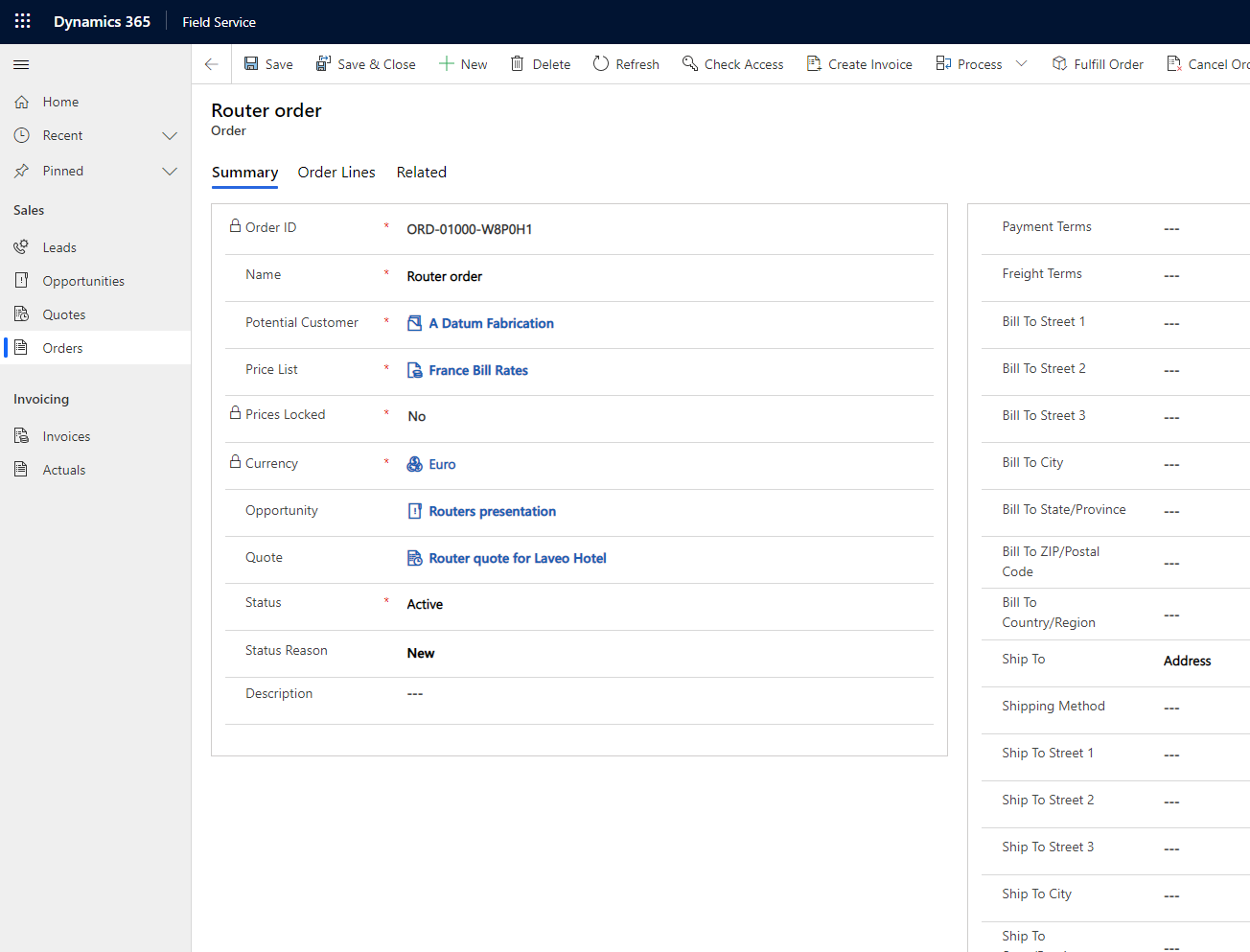Click the Fulfill Order box icon
The image size is (1250, 952).
click(1059, 63)
